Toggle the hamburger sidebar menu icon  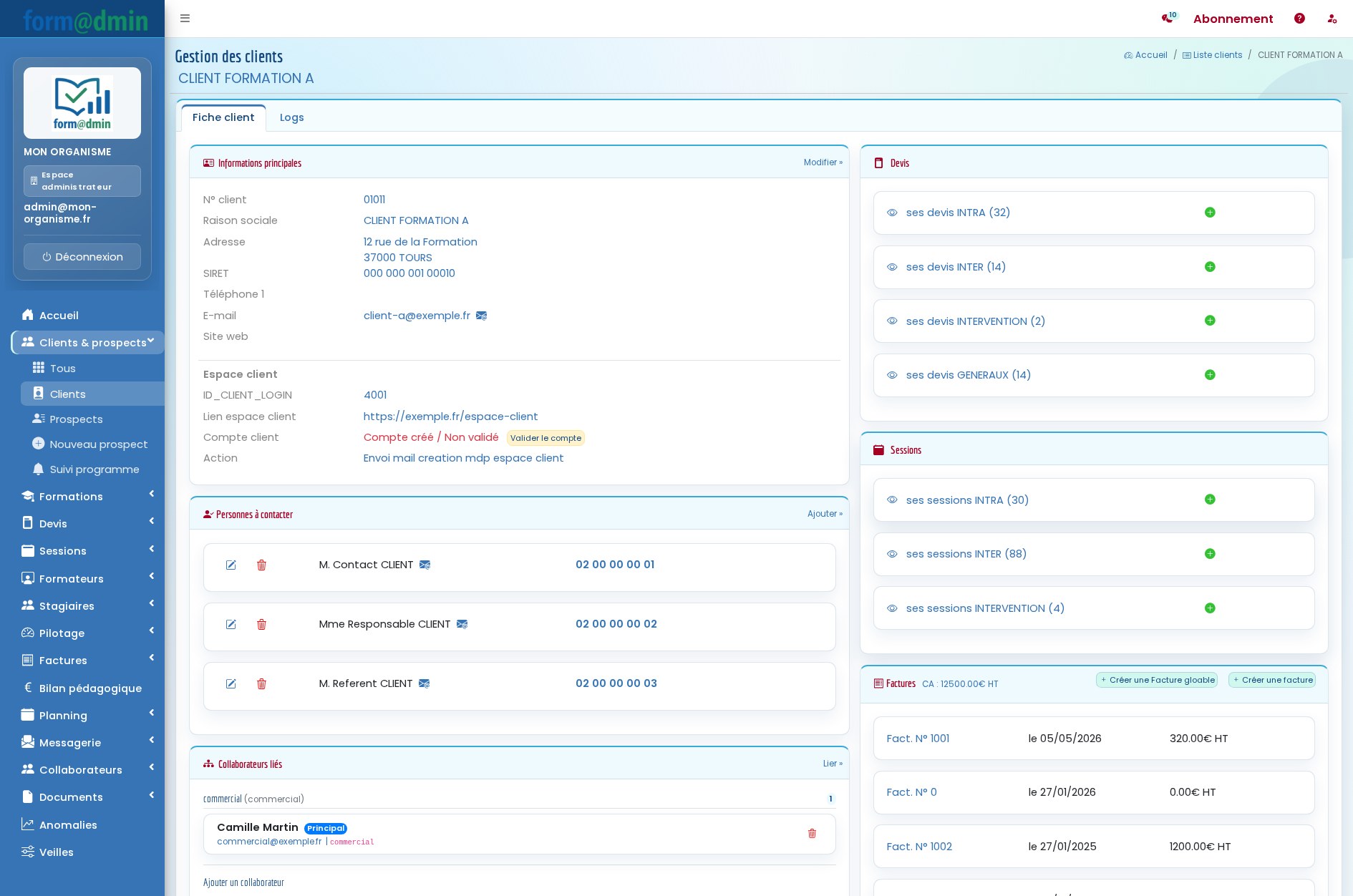pos(185,19)
